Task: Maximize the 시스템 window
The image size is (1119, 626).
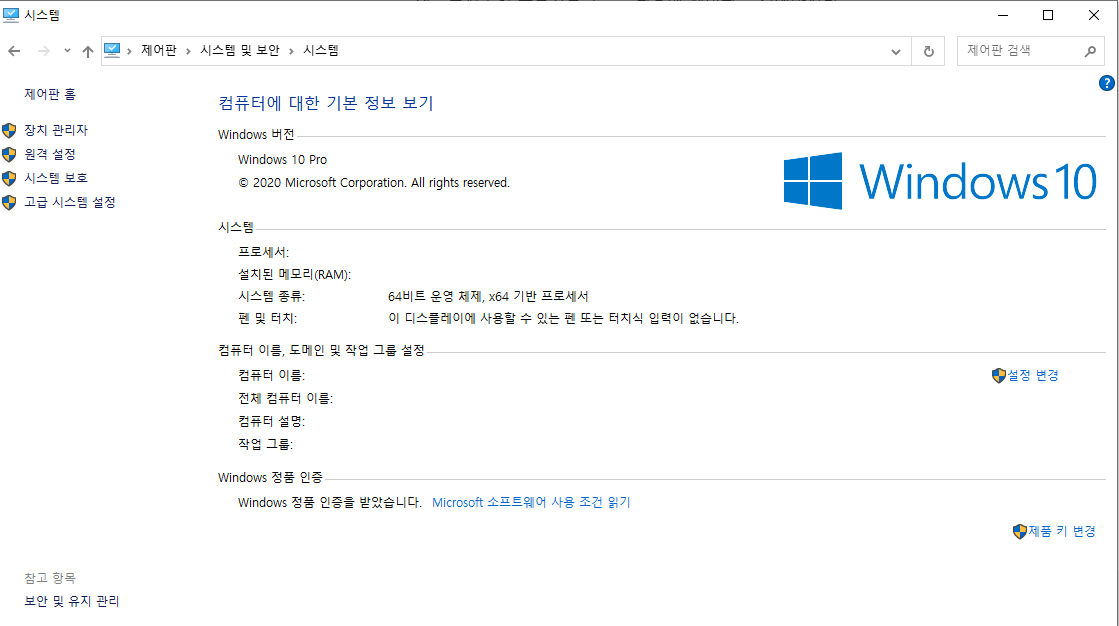Action: (1048, 15)
